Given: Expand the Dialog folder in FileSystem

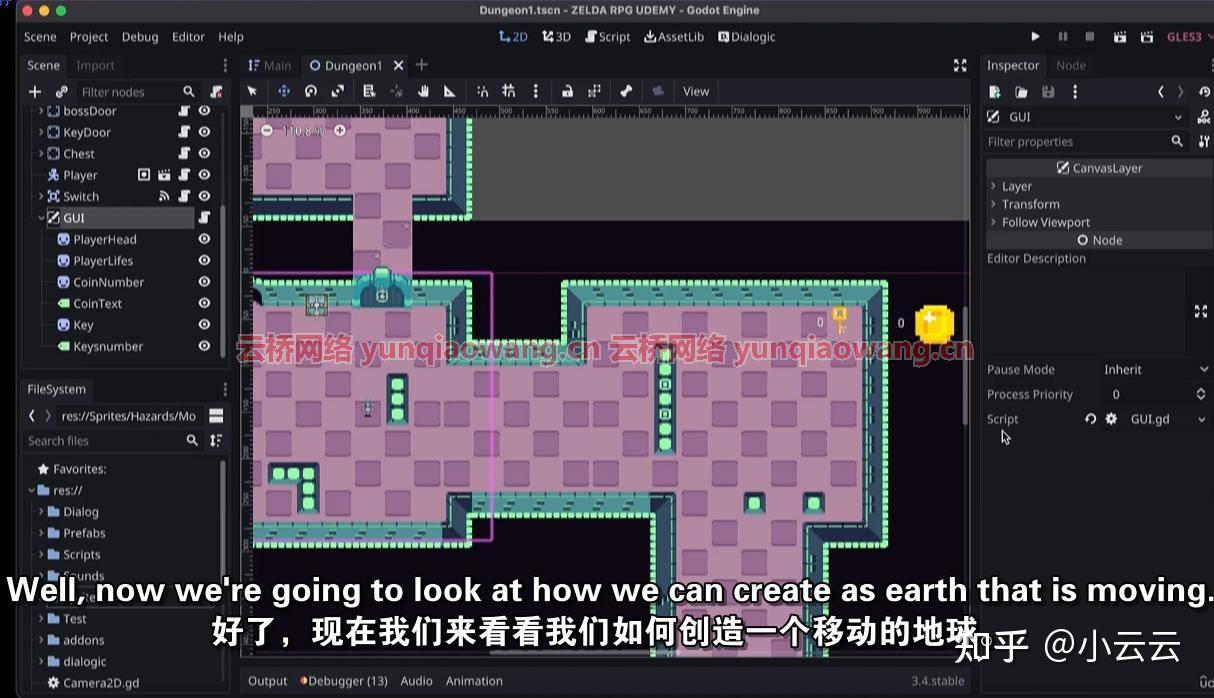Looking at the screenshot, I should click(41, 512).
